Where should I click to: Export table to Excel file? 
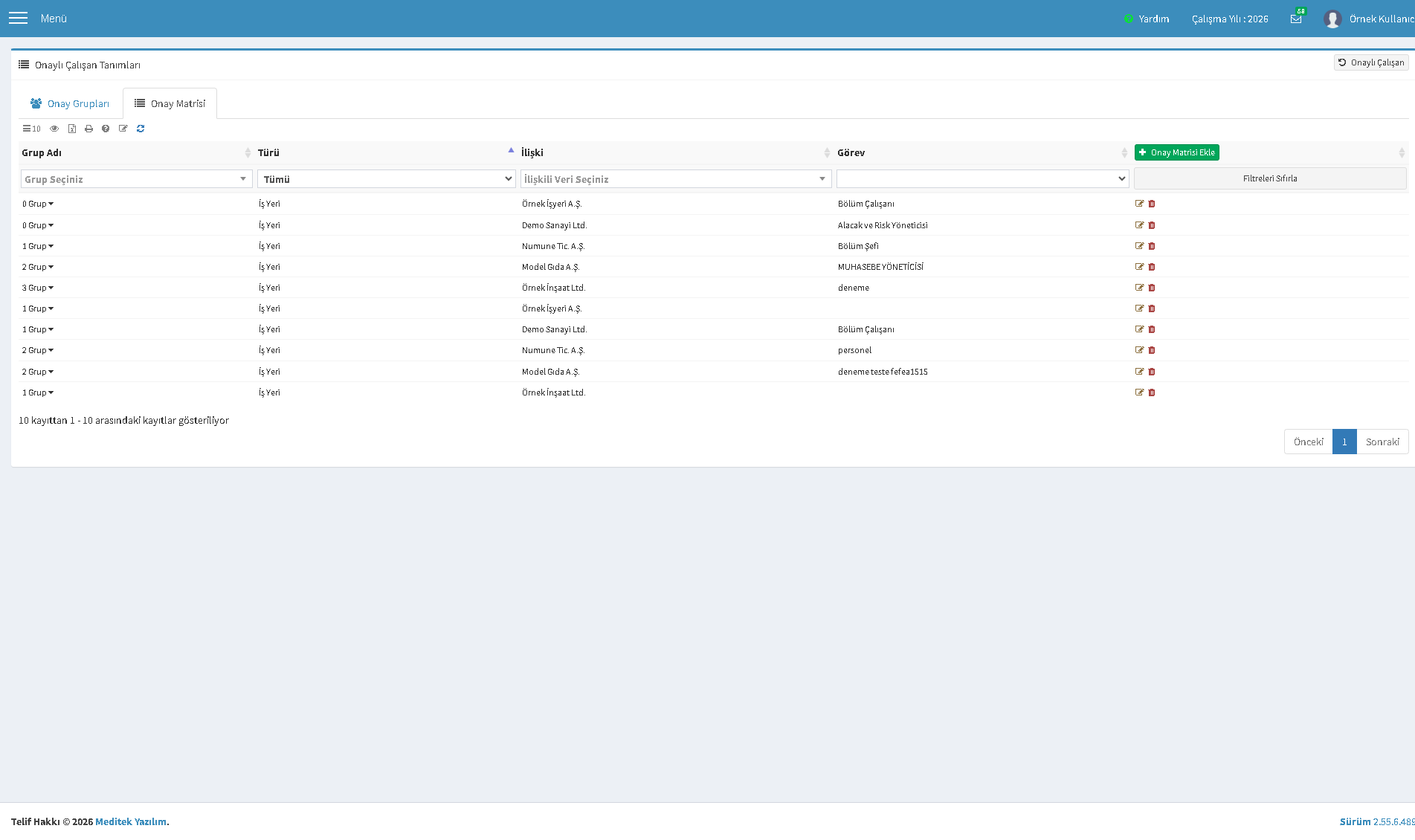pyautogui.click(x=72, y=129)
